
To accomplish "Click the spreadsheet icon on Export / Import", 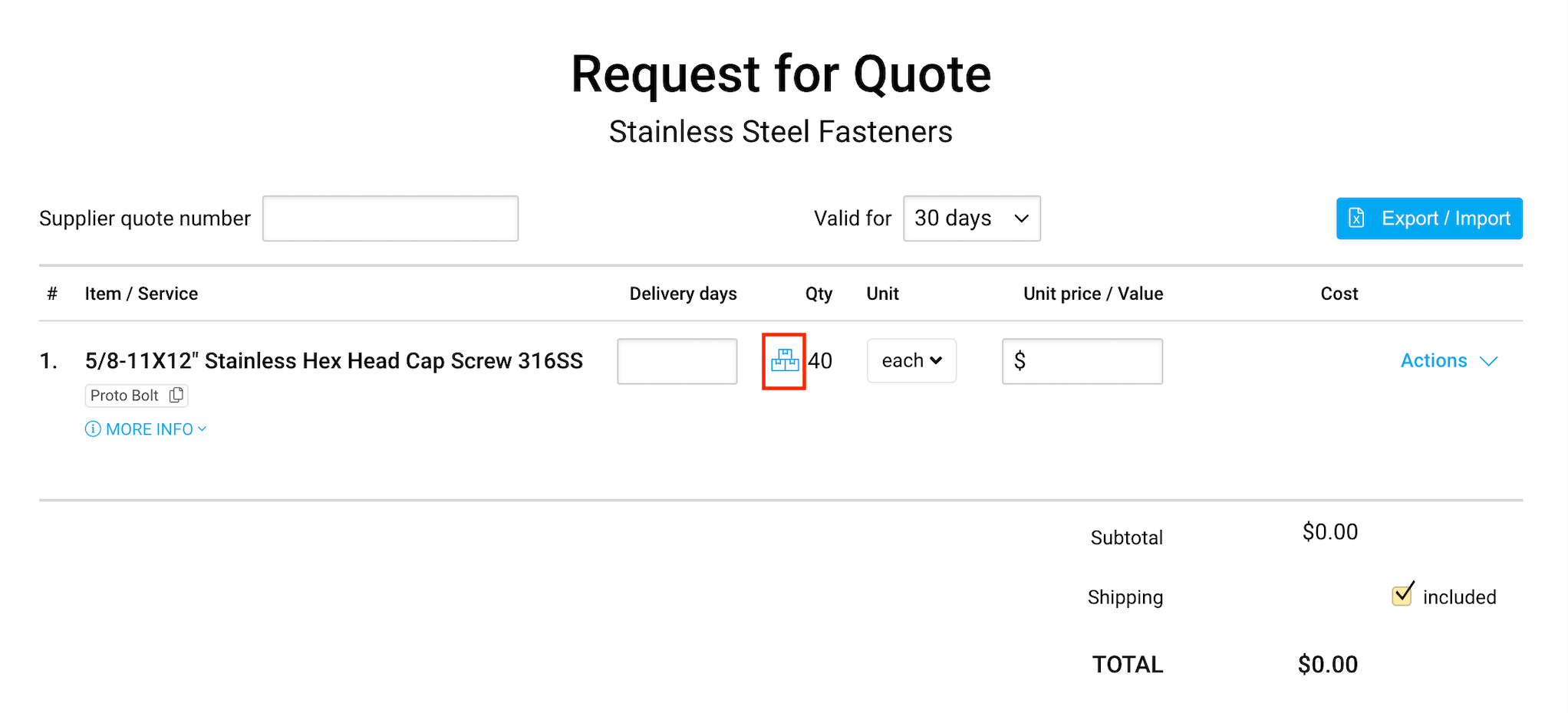I will click(1356, 219).
